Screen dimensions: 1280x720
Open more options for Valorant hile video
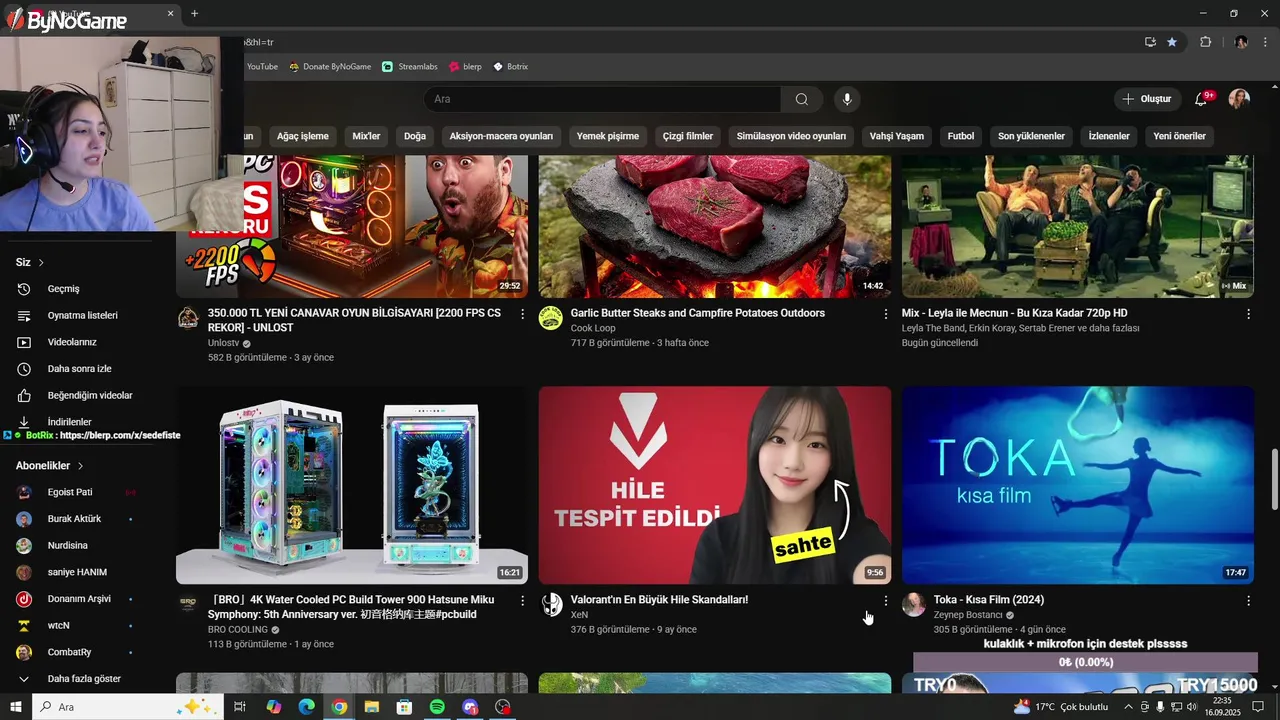885,600
